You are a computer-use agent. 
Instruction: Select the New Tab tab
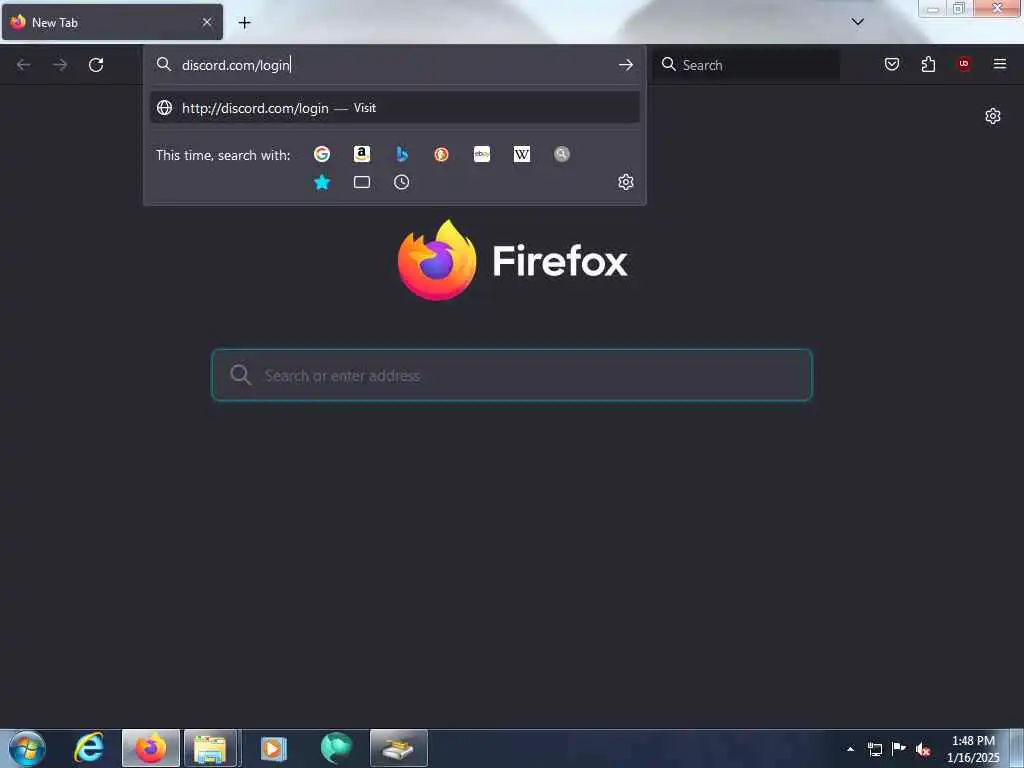click(112, 22)
